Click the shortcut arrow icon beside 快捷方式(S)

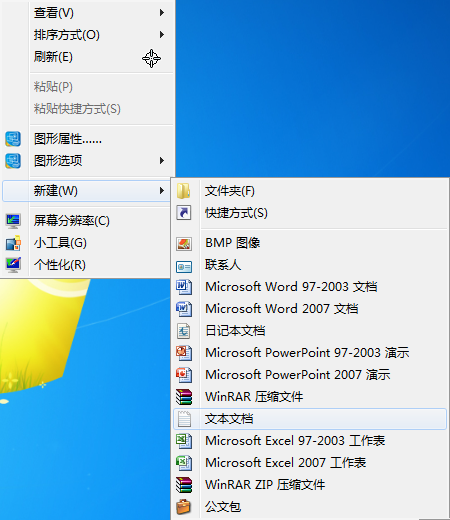coord(184,213)
